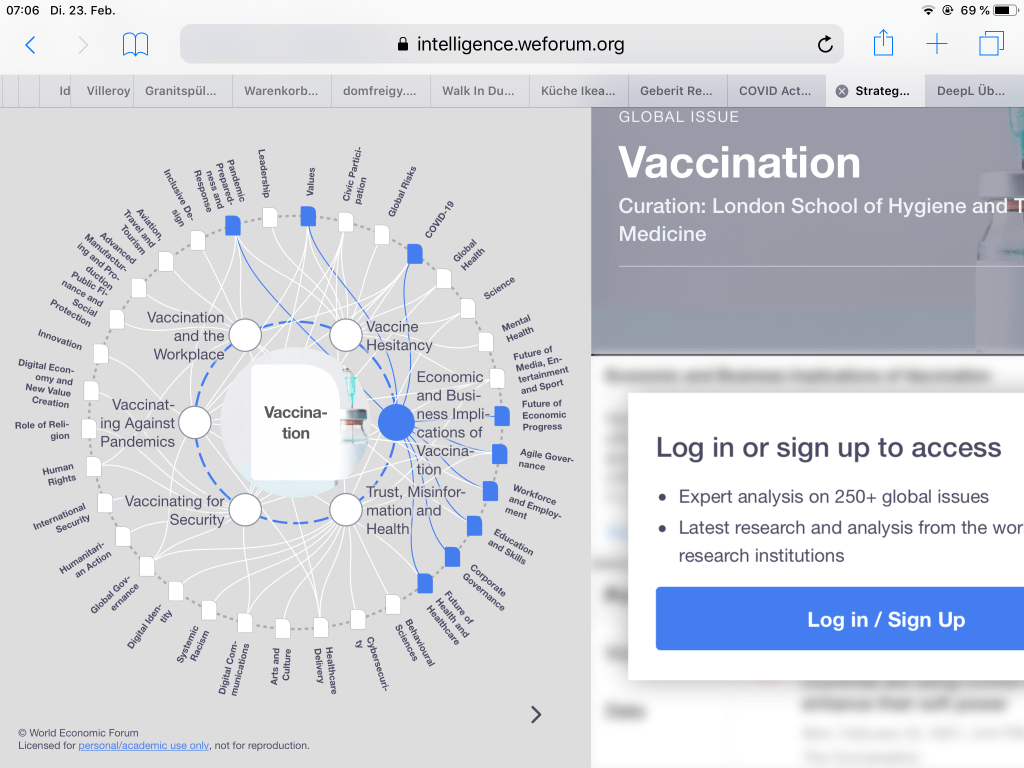
Task: Select the blue Values document node
Action: click(x=309, y=215)
